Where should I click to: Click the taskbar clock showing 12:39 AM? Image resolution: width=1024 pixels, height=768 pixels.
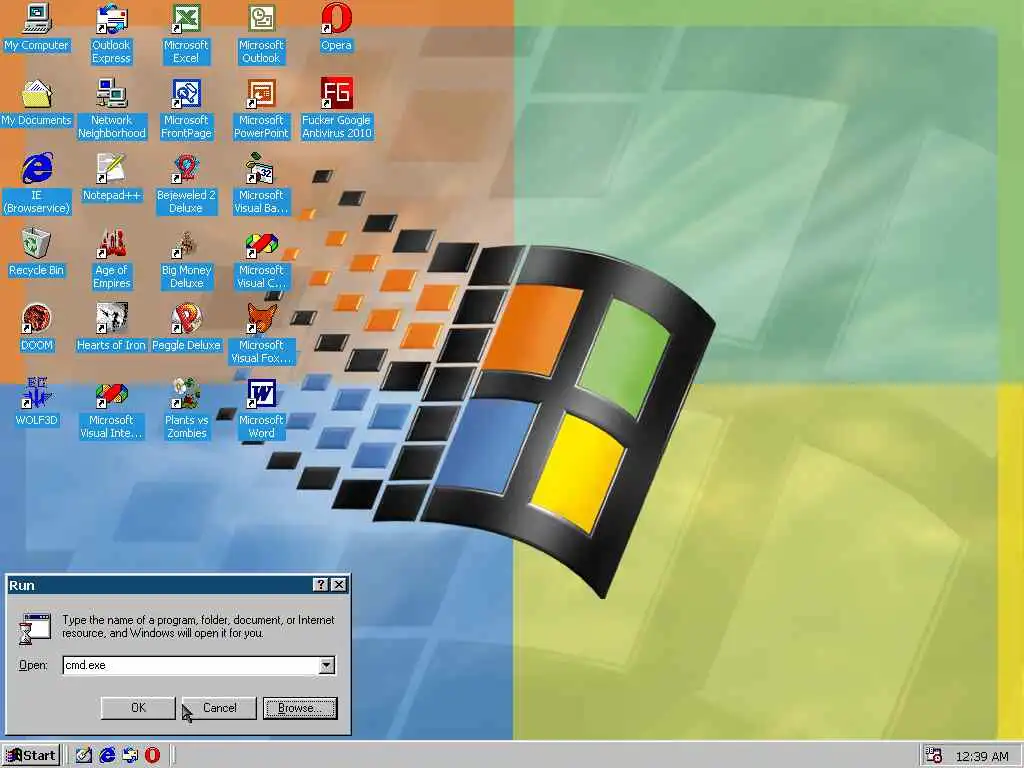click(982, 756)
